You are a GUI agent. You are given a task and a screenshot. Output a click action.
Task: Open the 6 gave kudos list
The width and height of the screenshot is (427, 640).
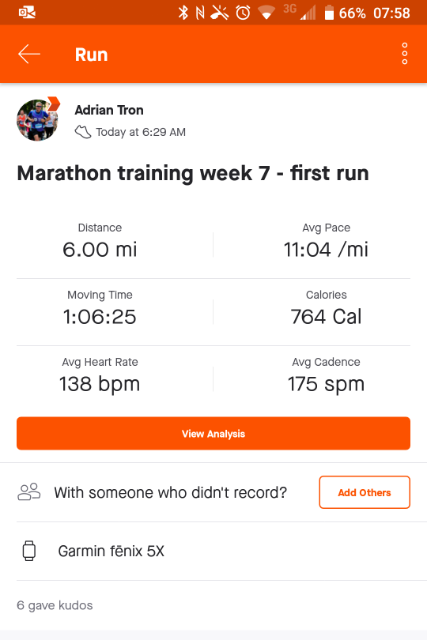tap(55, 605)
